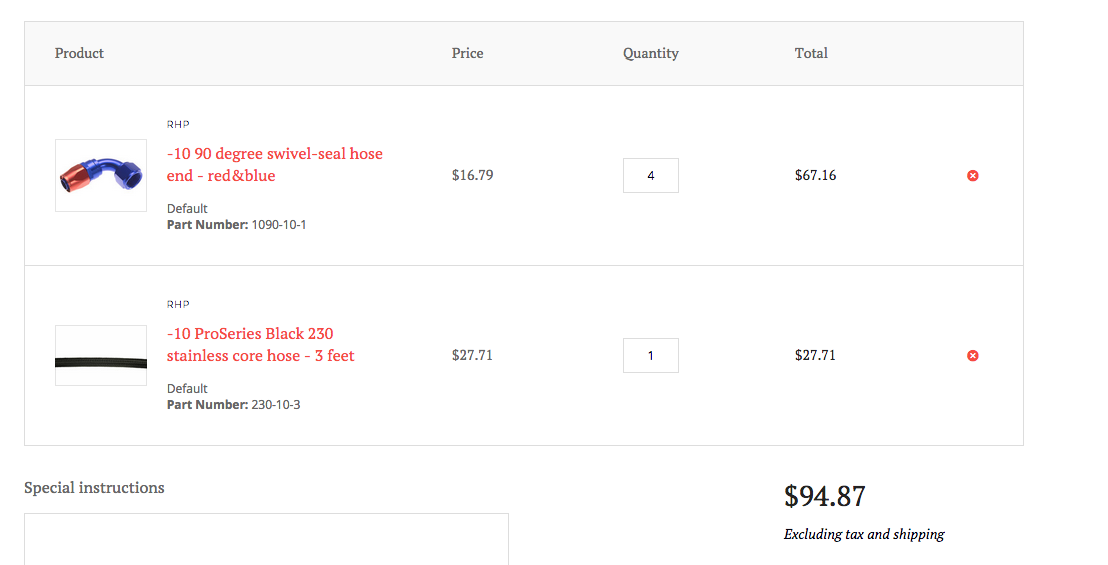Click into the Special instructions text box

click(x=266, y=540)
